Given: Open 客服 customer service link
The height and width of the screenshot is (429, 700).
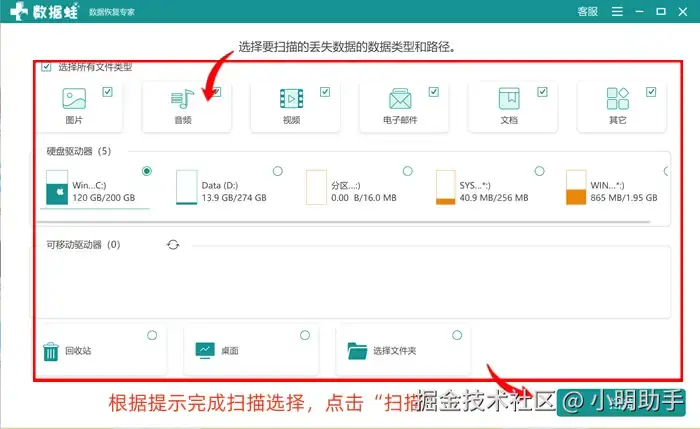Looking at the screenshot, I should (588, 12).
